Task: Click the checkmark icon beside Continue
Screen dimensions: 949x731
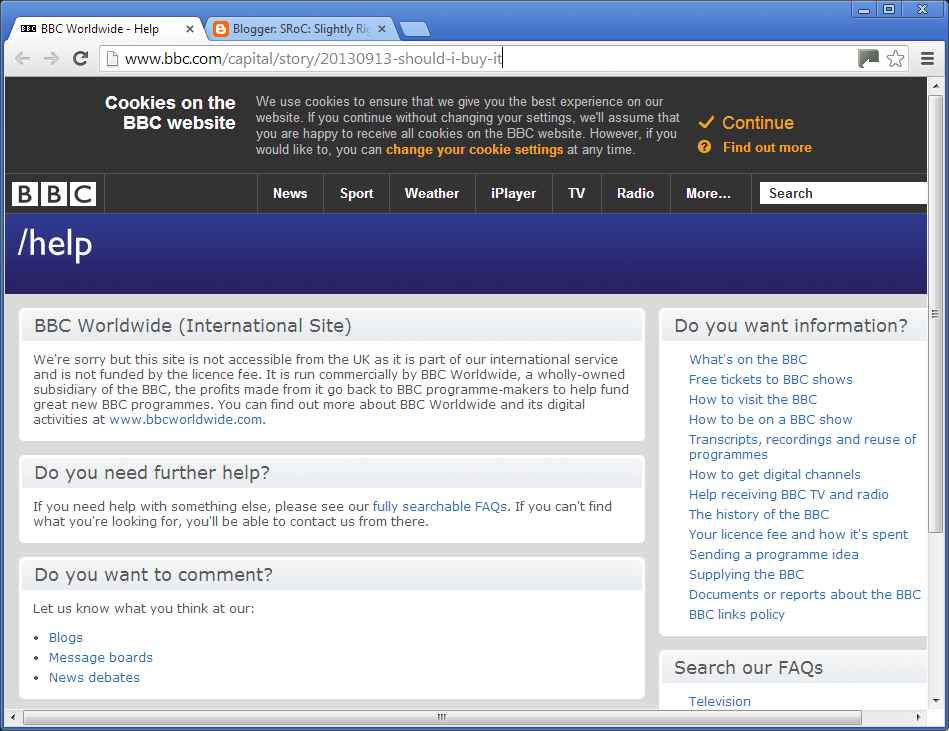Action: [x=706, y=122]
